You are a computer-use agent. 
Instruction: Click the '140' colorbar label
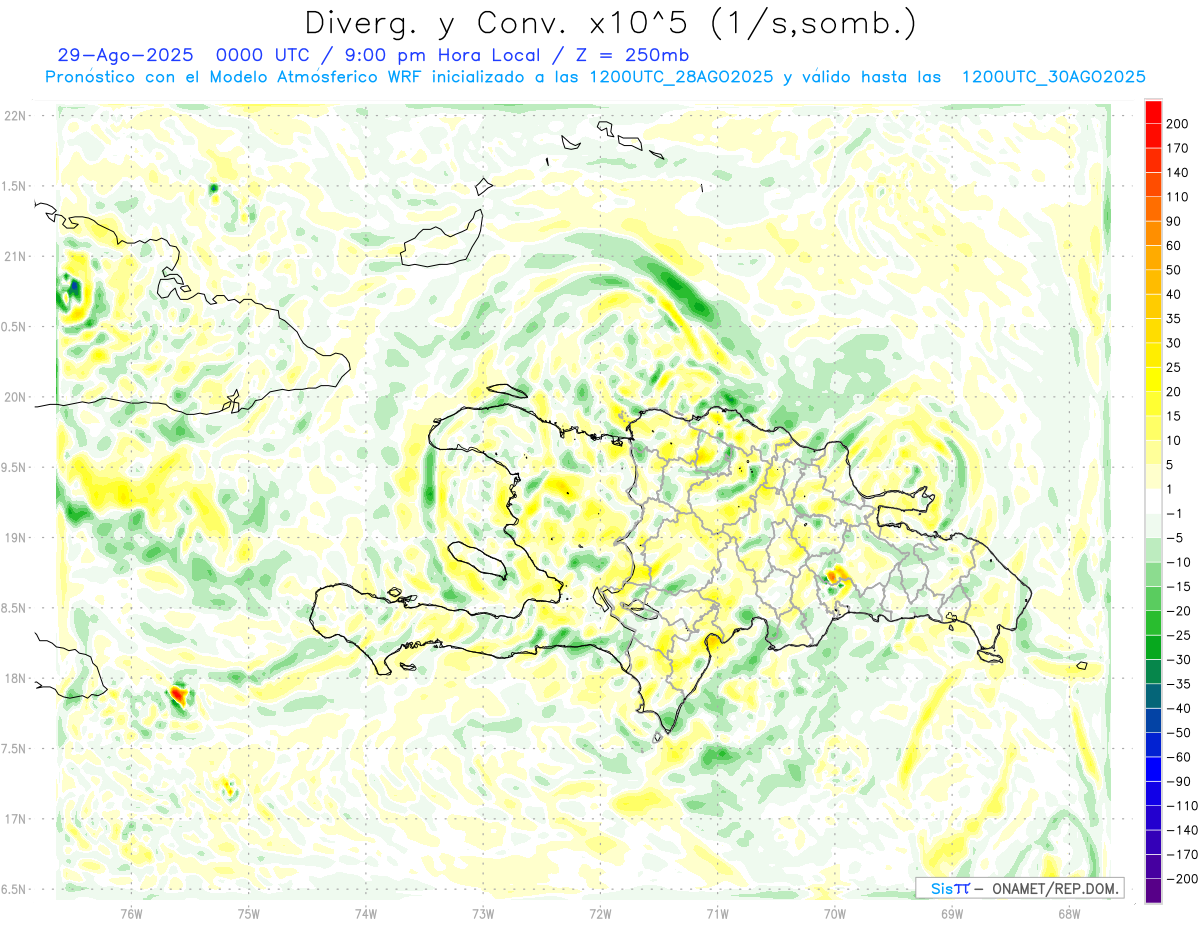(x=1177, y=172)
